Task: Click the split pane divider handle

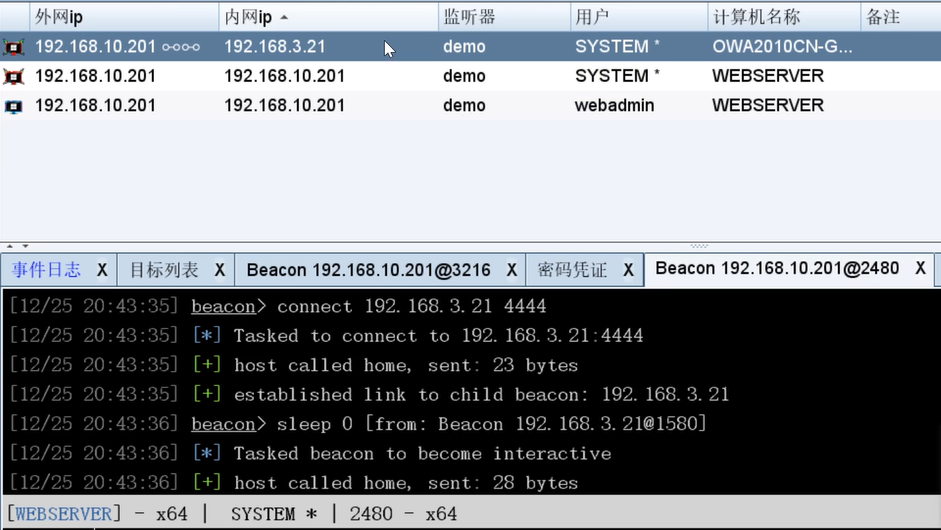Action: [x=699, y=245]
